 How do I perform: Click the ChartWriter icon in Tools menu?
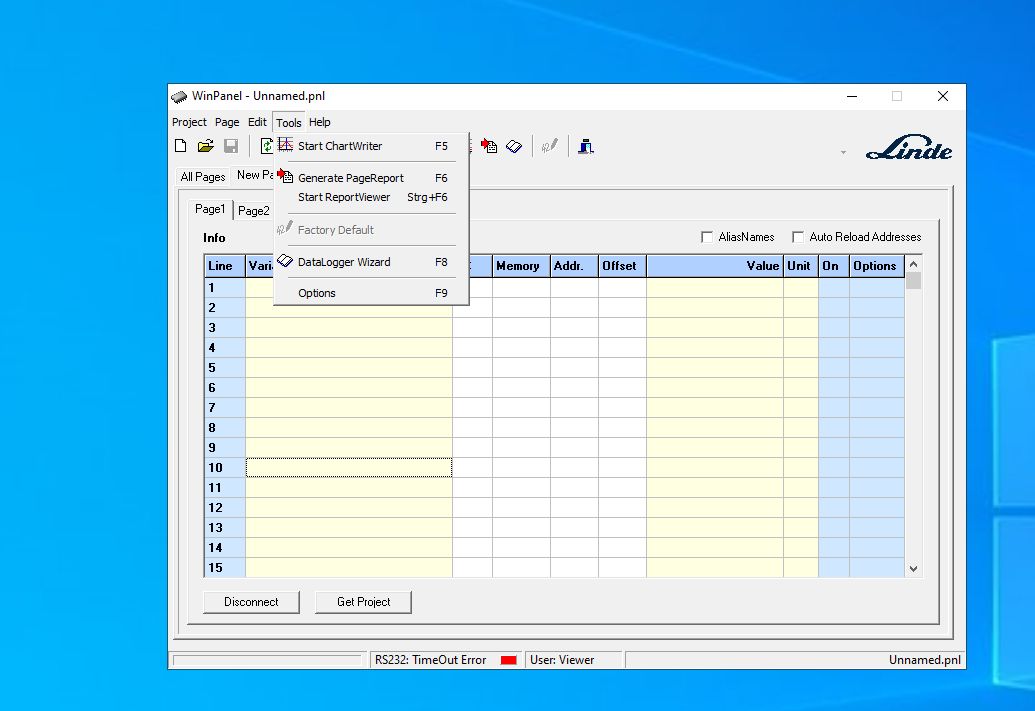285,145
